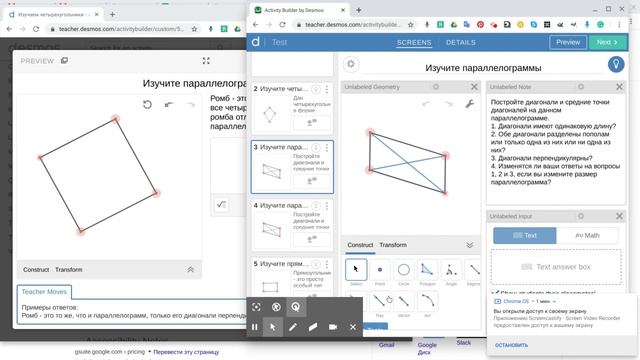640x360 pixels.
Task: Click ОСТАНОВИТЬ in the screen sharing notification
Action: [511, 345]
